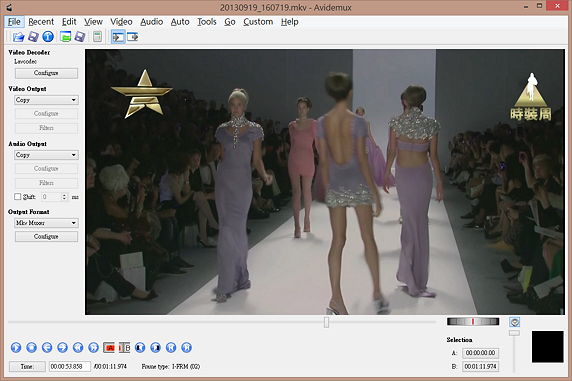Viewport: 572px width, 381px height.
Task: Open the Audio menu
Action: coord(151,22)
